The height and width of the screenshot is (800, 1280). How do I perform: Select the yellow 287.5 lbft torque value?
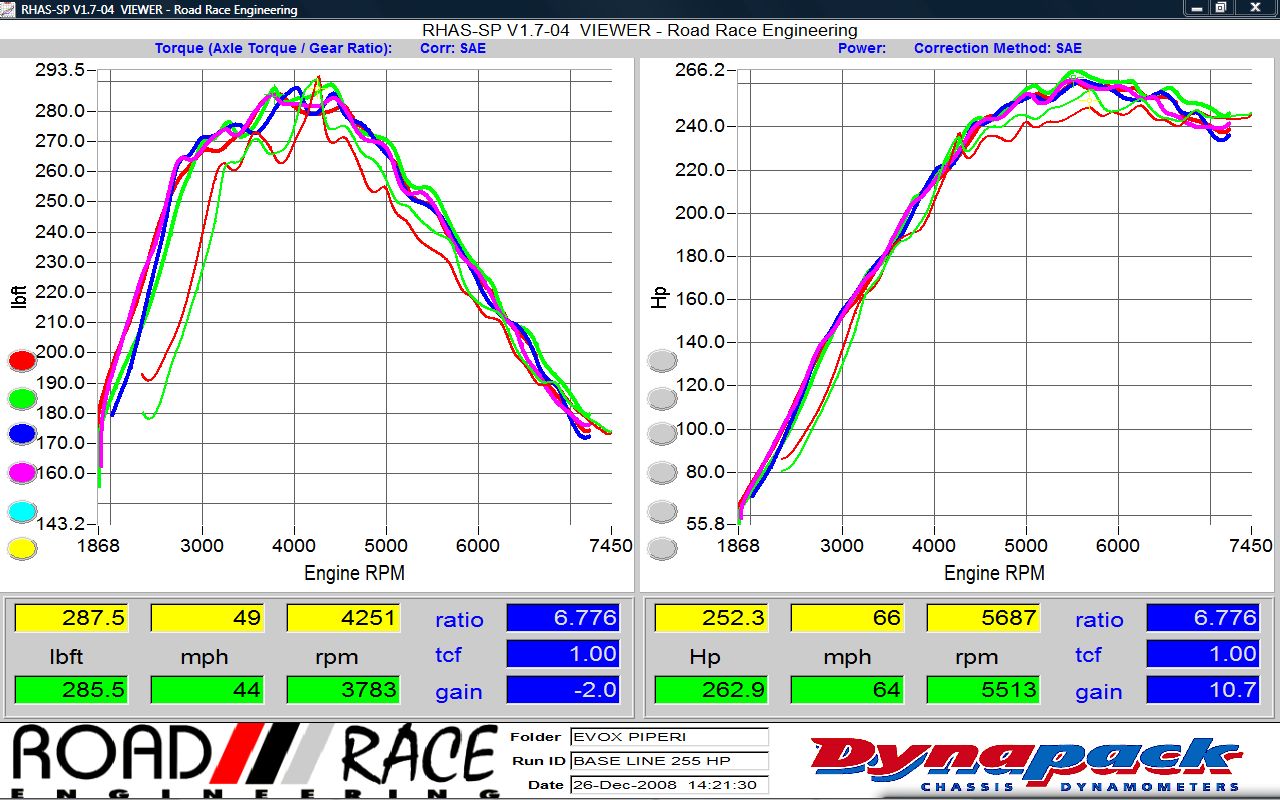(71, 618)
